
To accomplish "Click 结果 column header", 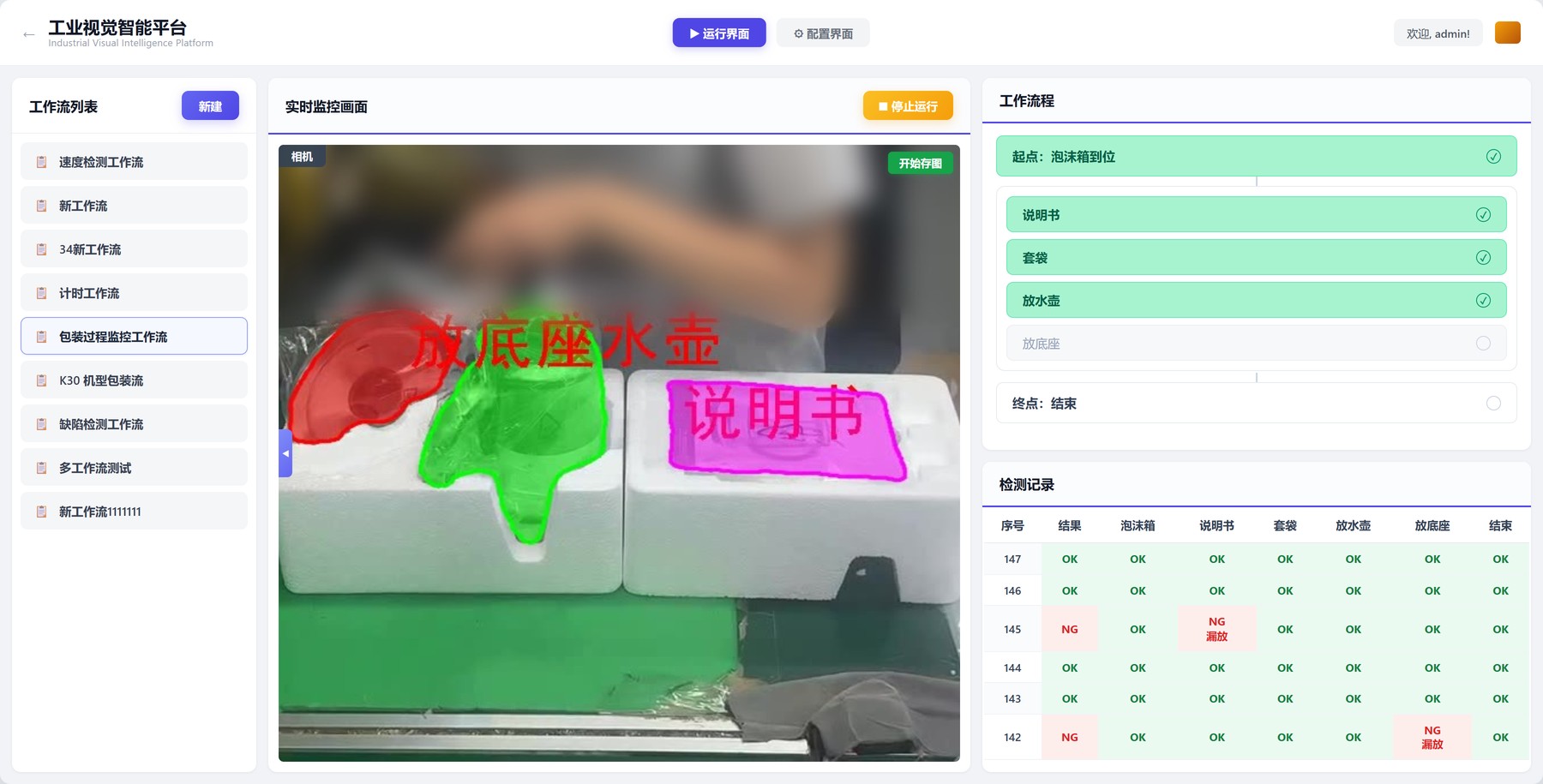I will [x=1070, y=525].
